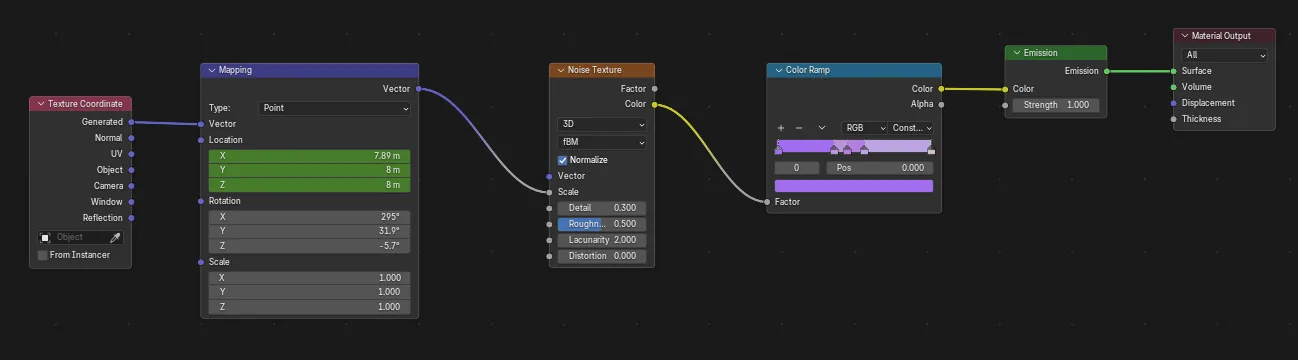This screenshot has width=1298, height=360.
Task: Click the Noise Texture Scale input socket
Action: [x=549, y=192]
